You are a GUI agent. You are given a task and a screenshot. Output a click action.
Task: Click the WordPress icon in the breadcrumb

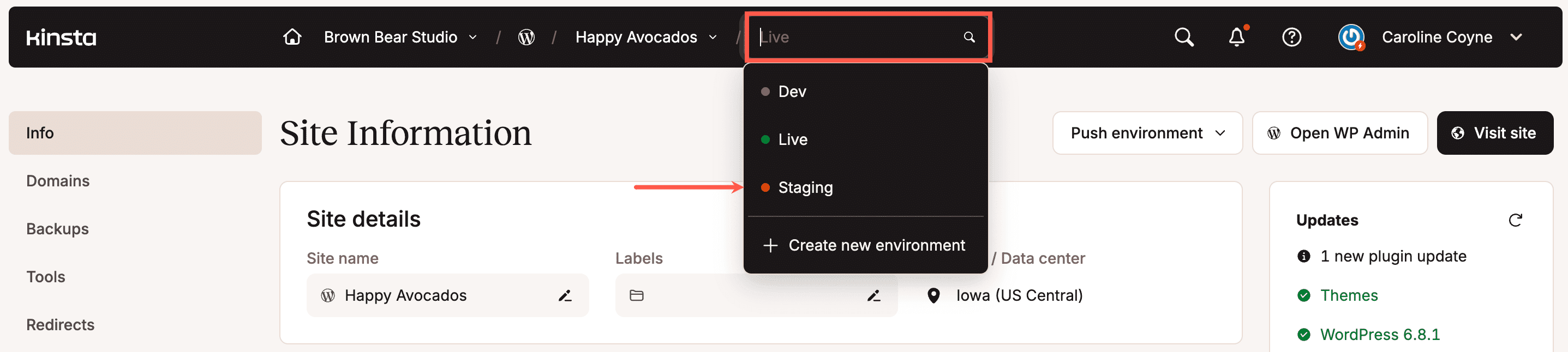(526, 37)
